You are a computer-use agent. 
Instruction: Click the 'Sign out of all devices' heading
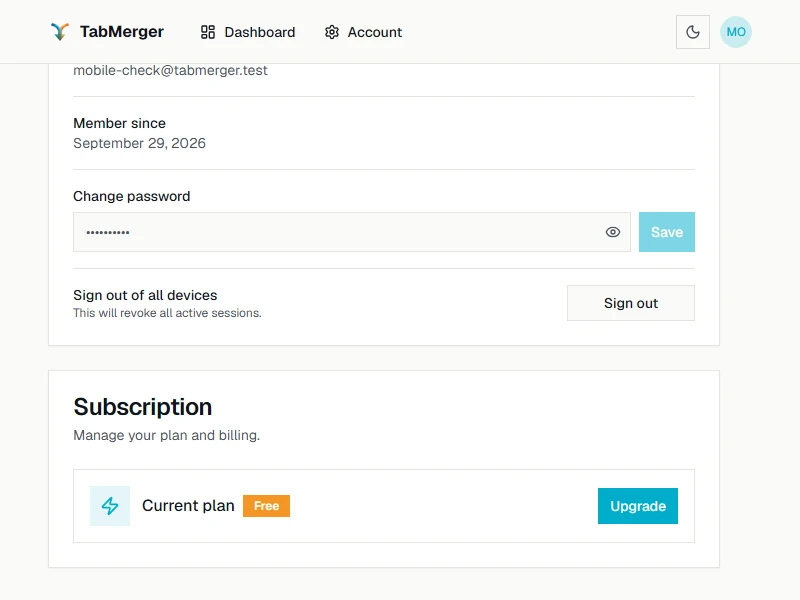click(x=145, y=295)
